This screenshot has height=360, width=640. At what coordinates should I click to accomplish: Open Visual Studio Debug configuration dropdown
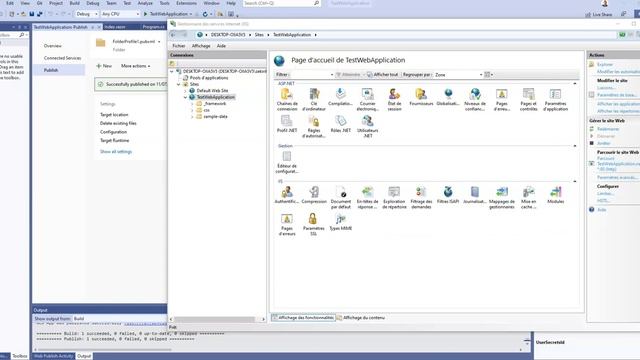[87, 14]
